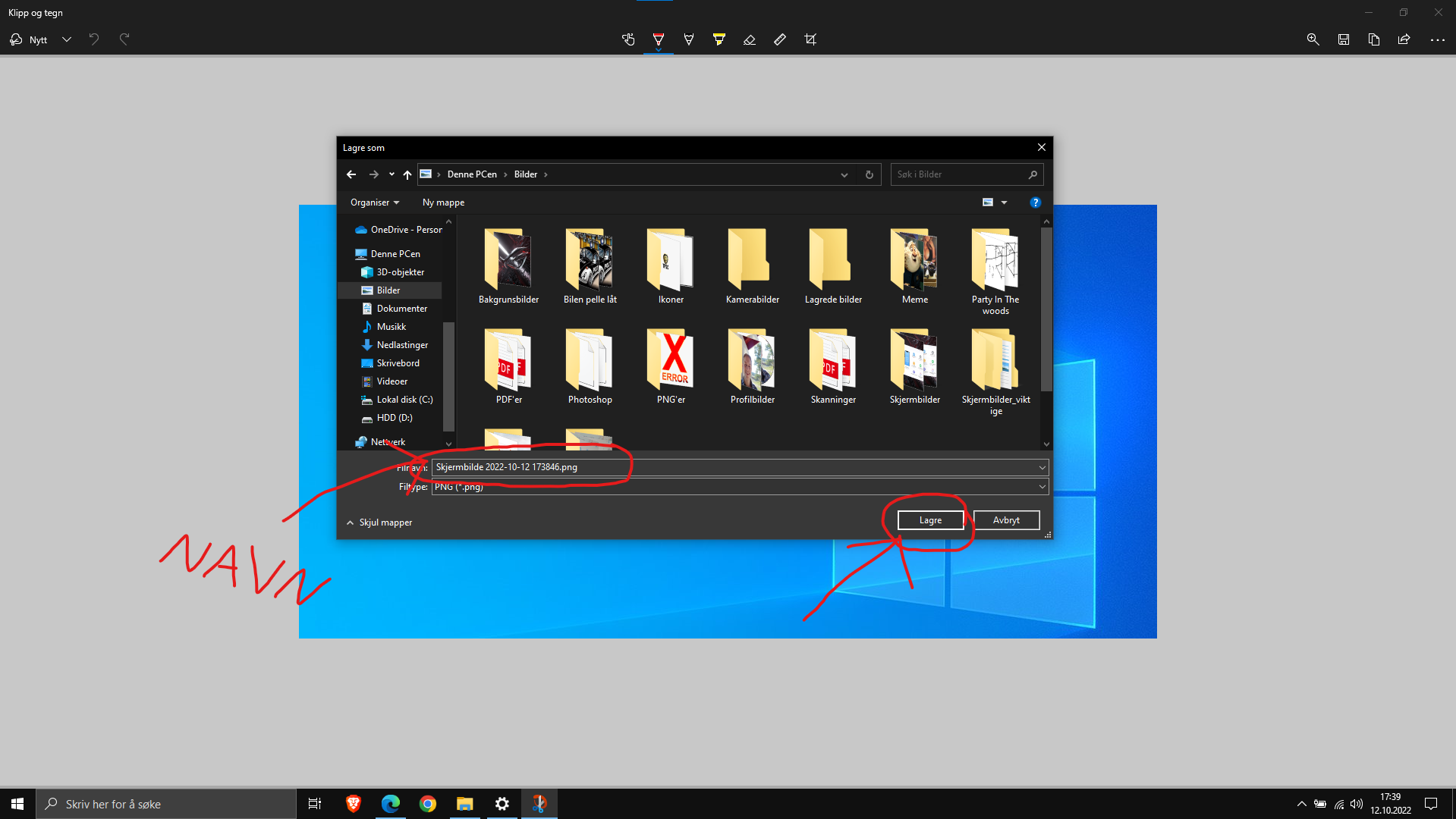Click the redo arrow icon

click(x=124, y=39)
